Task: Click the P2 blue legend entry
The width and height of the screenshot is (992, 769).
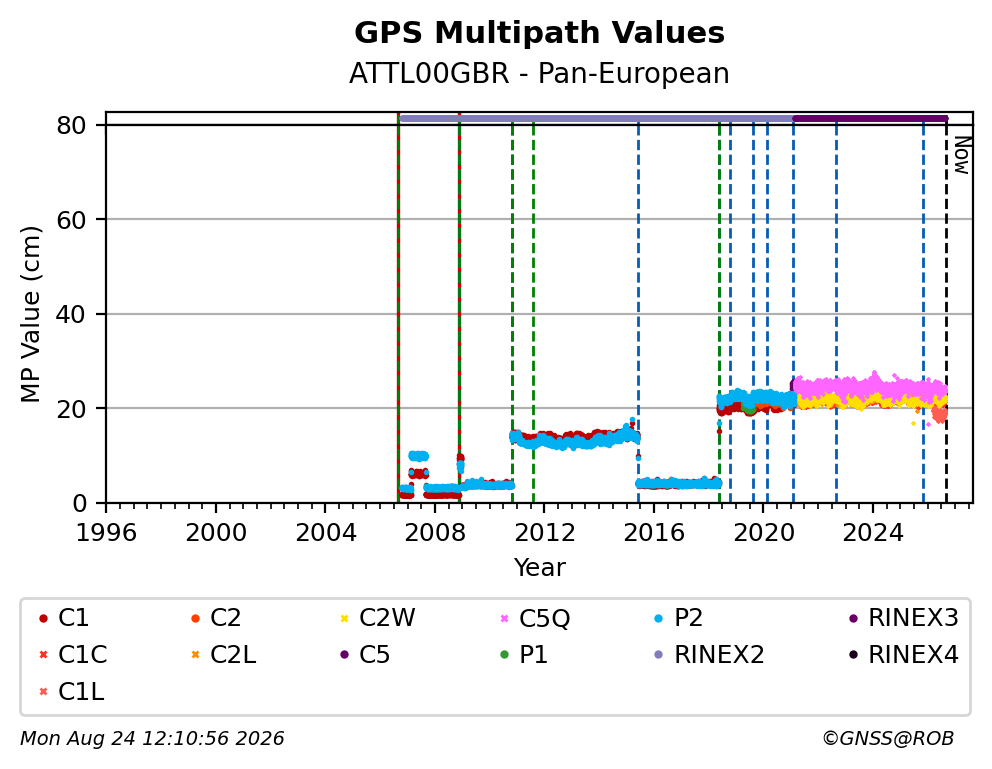Action: pos(678,618)
